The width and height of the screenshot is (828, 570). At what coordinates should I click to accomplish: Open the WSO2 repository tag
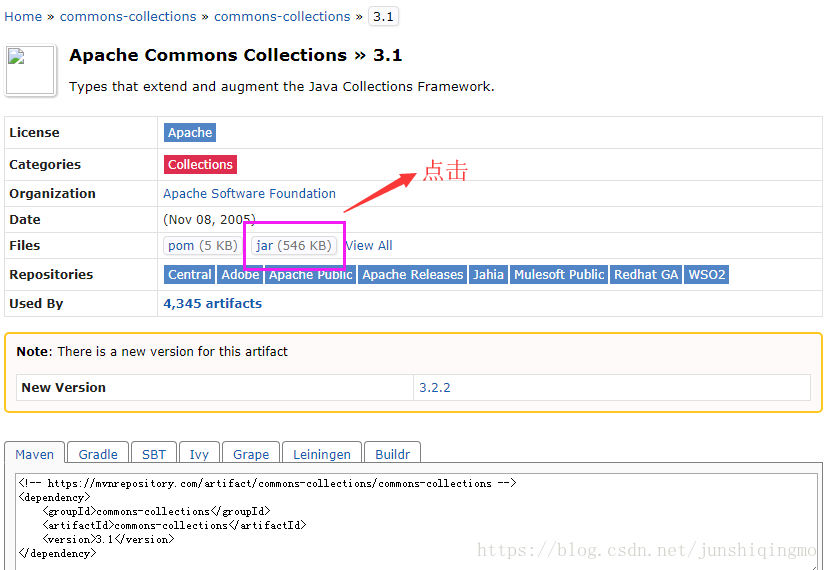coord(707,275)
